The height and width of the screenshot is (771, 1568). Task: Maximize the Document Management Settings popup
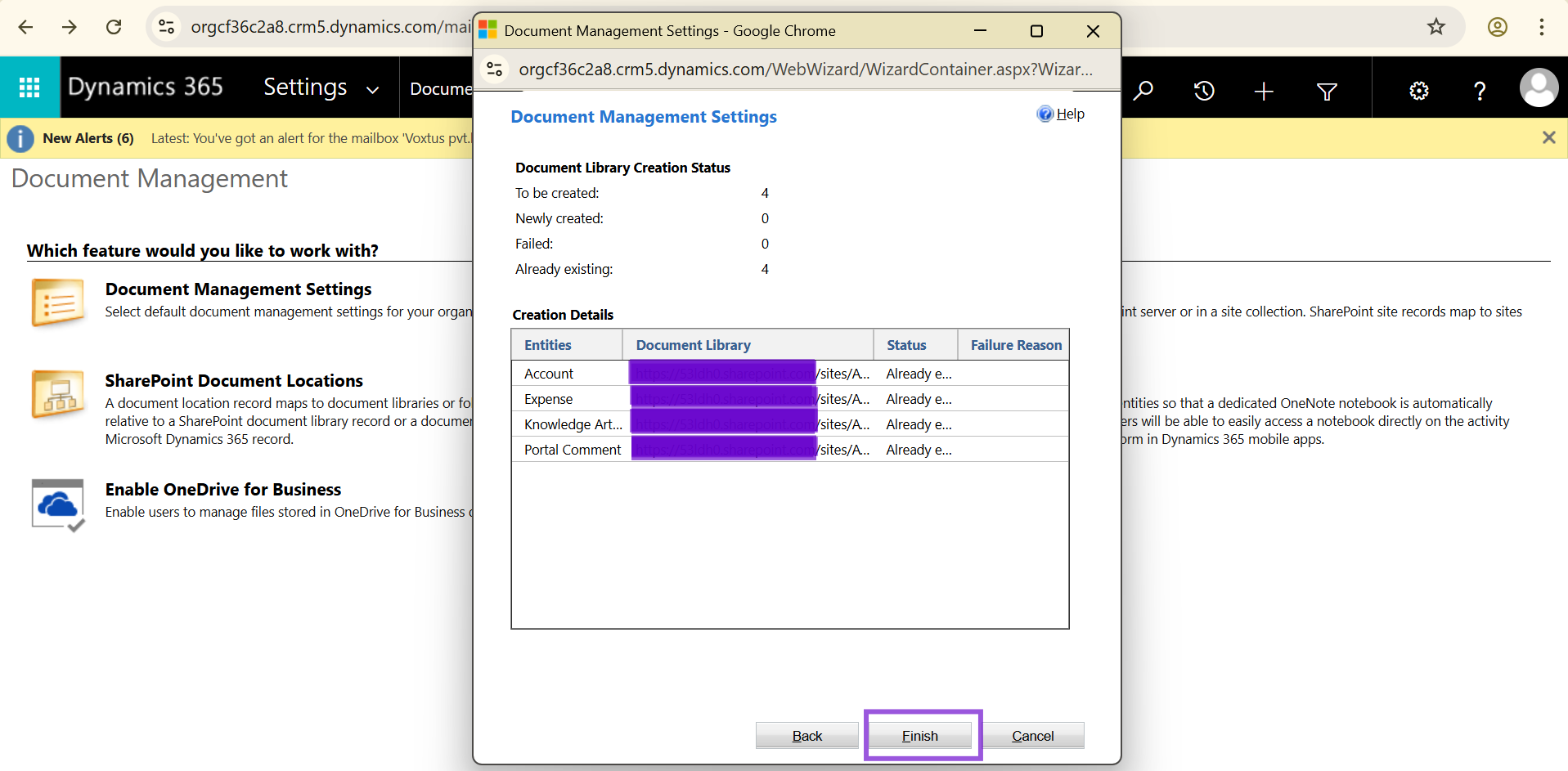(x=1036, y=31)
